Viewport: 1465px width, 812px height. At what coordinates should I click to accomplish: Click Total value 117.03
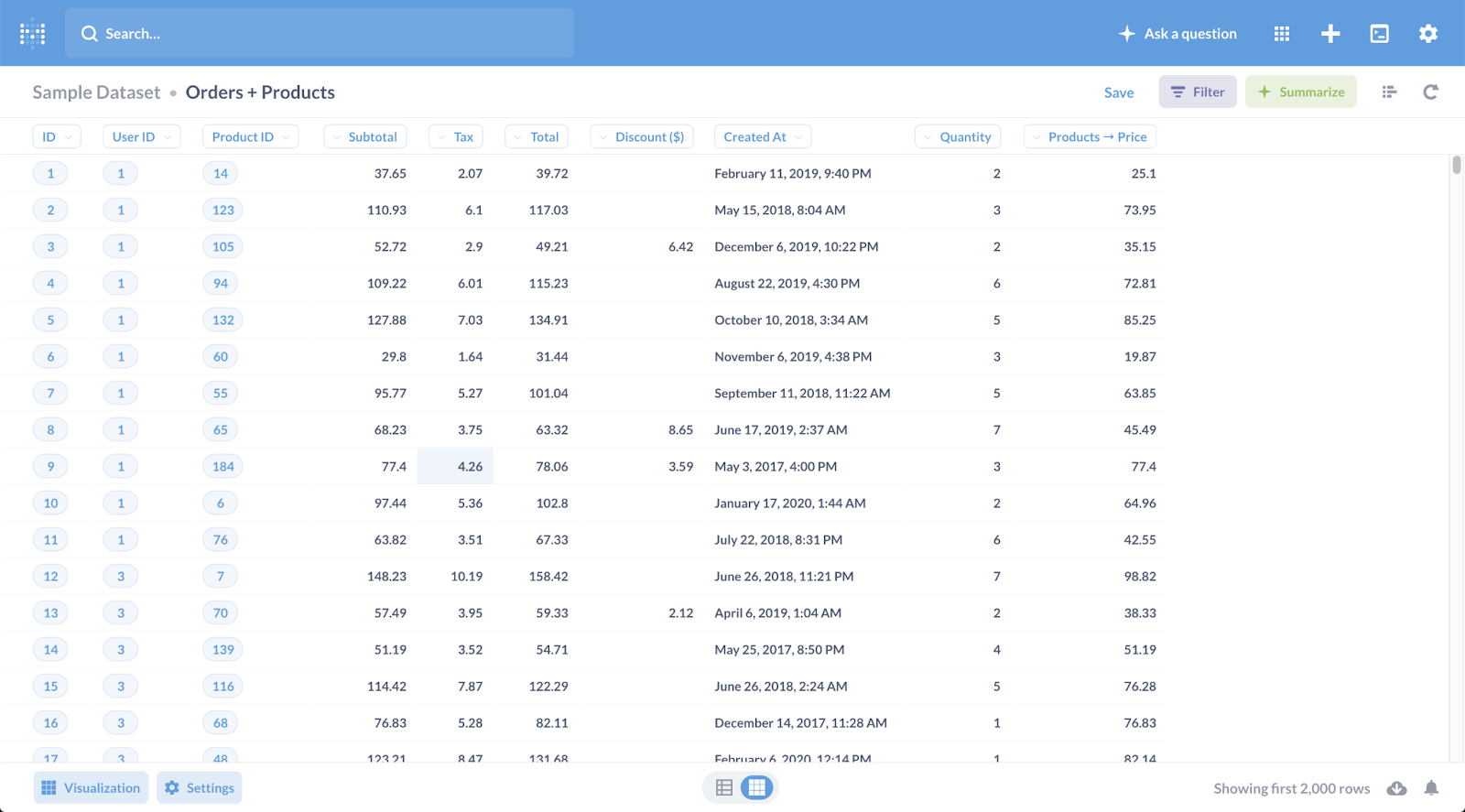(x=548, y=211)
